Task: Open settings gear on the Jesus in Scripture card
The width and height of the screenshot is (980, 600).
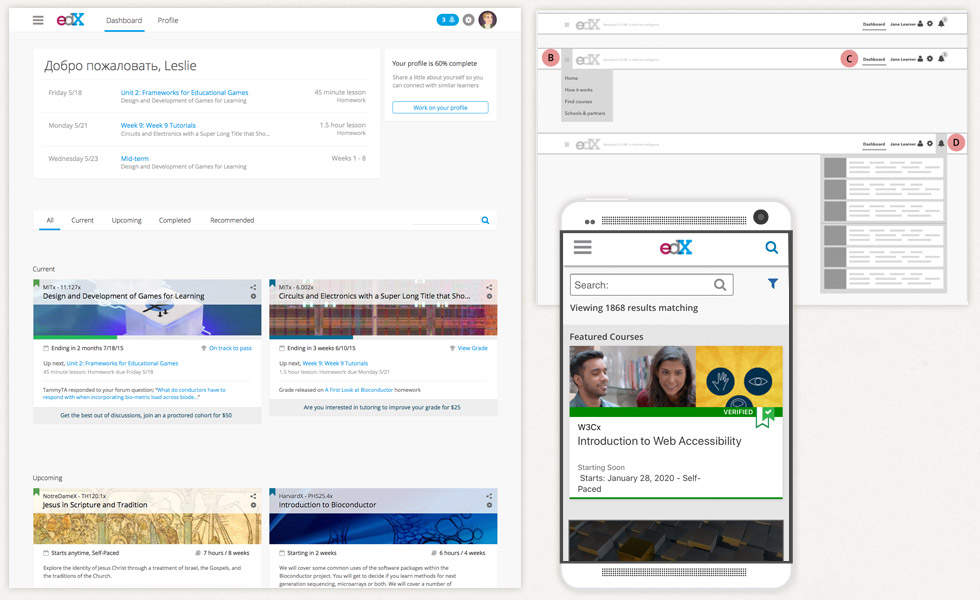Action: pos(253,505)
